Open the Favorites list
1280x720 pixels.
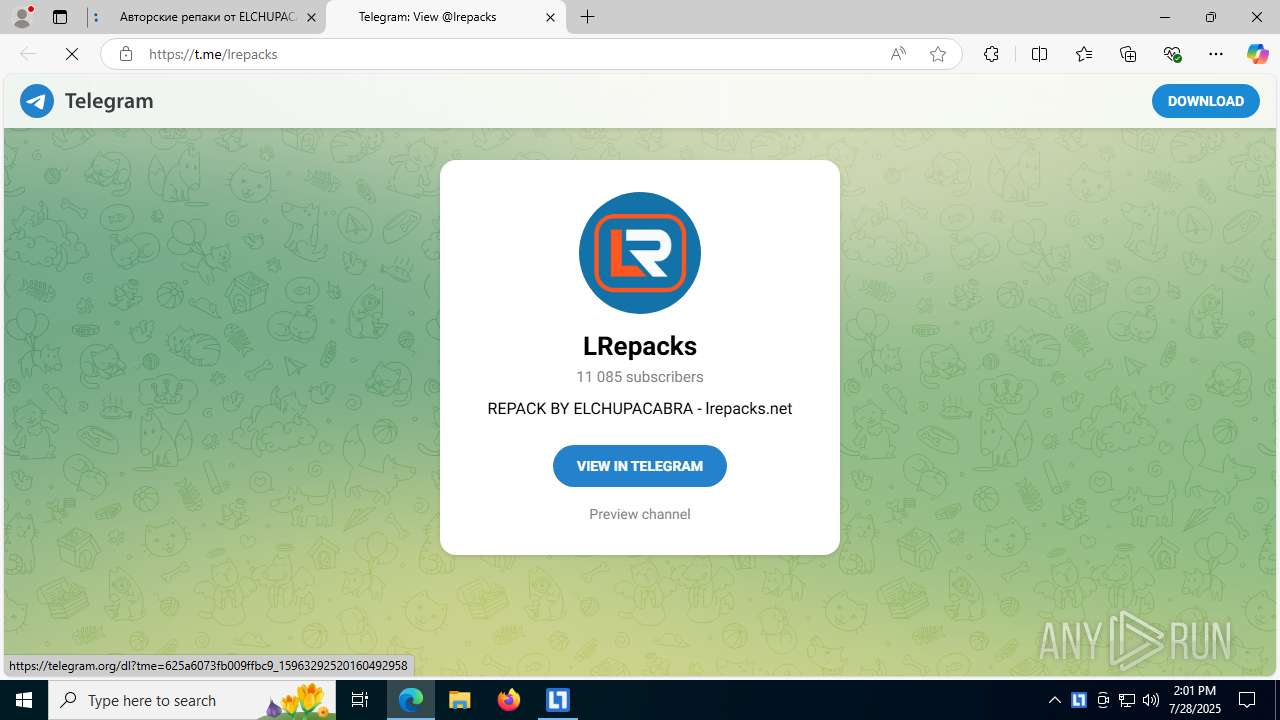tap(1084, 54)
